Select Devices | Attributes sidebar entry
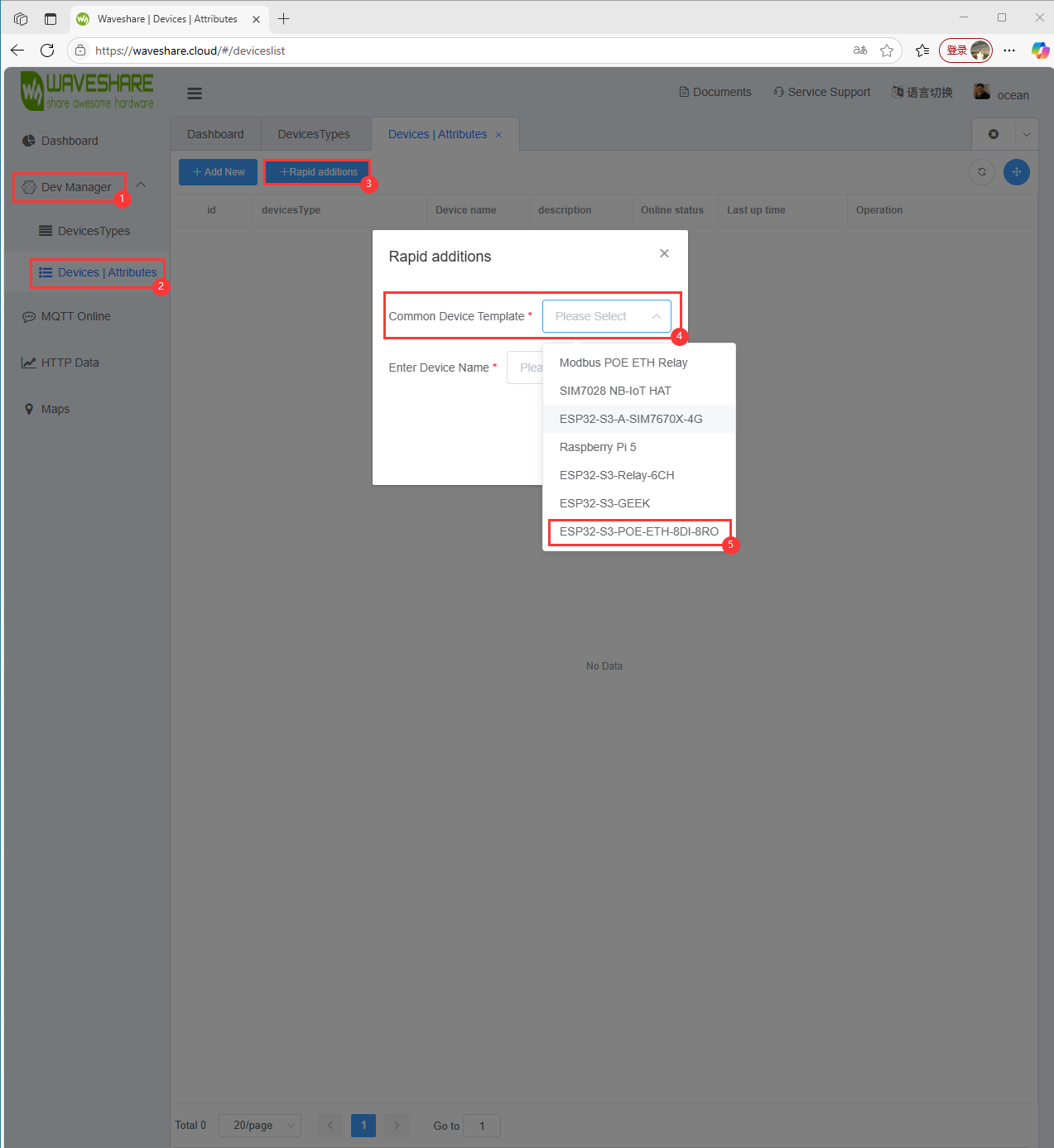The image size is (1054, 1148). click(98, 272)
